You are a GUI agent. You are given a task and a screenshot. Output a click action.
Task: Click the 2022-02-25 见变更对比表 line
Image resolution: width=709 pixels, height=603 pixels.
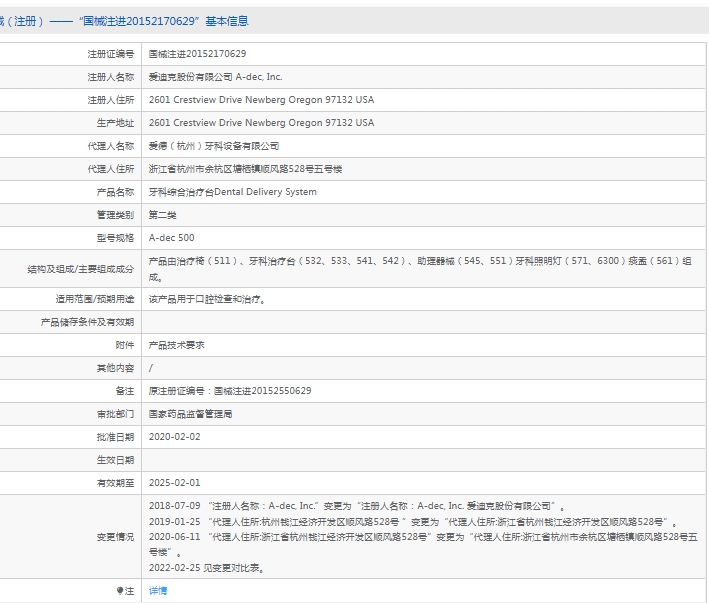coord(206,568)
